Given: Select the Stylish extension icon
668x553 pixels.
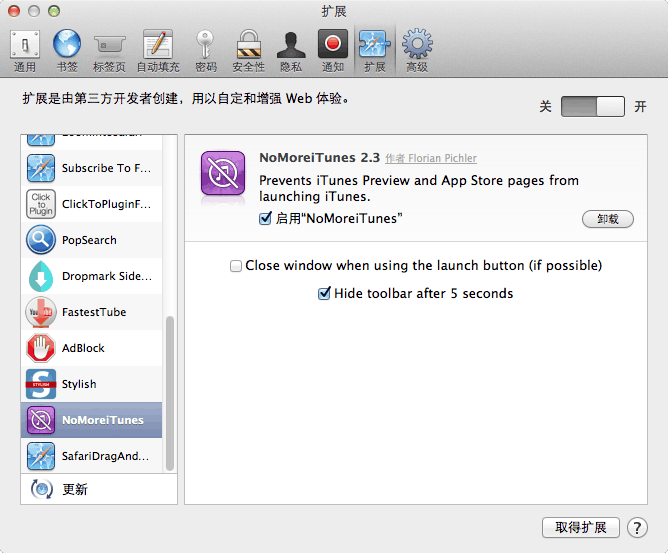Looking at the screenshot, I should coord(40,384).
